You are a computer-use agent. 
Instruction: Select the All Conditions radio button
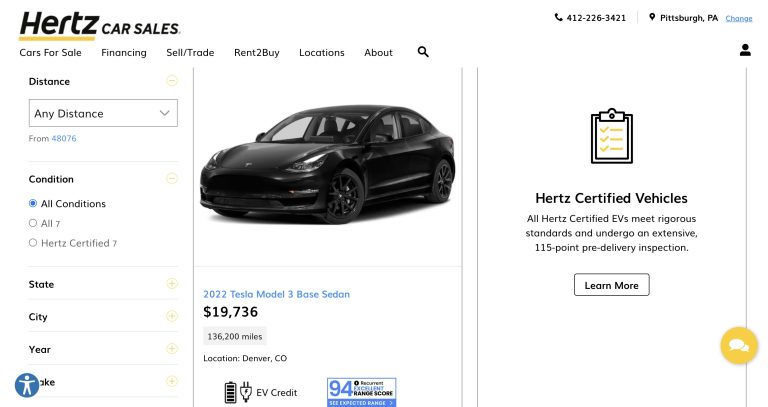(x=33, y=203)
